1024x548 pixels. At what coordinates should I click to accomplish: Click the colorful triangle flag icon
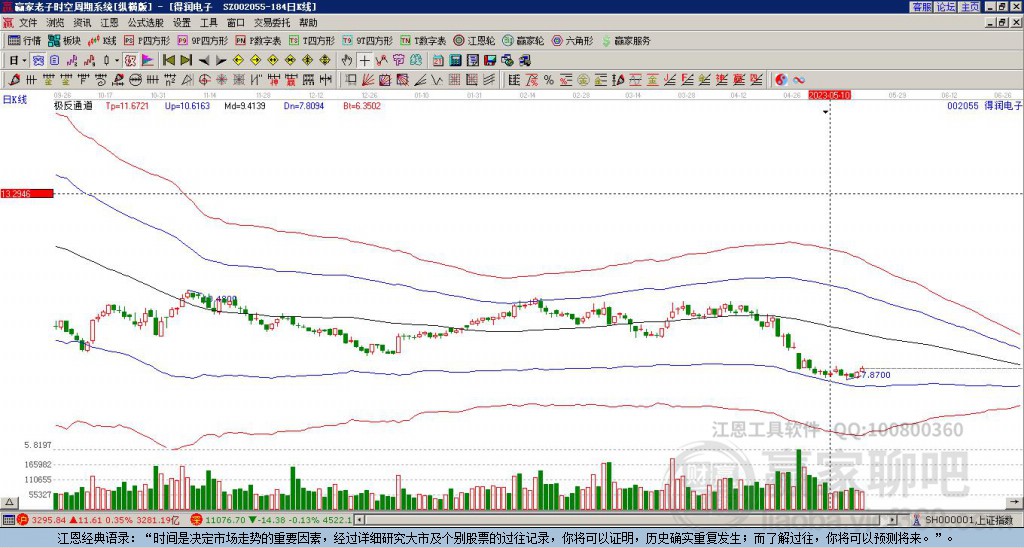click(x=148, y=60)
